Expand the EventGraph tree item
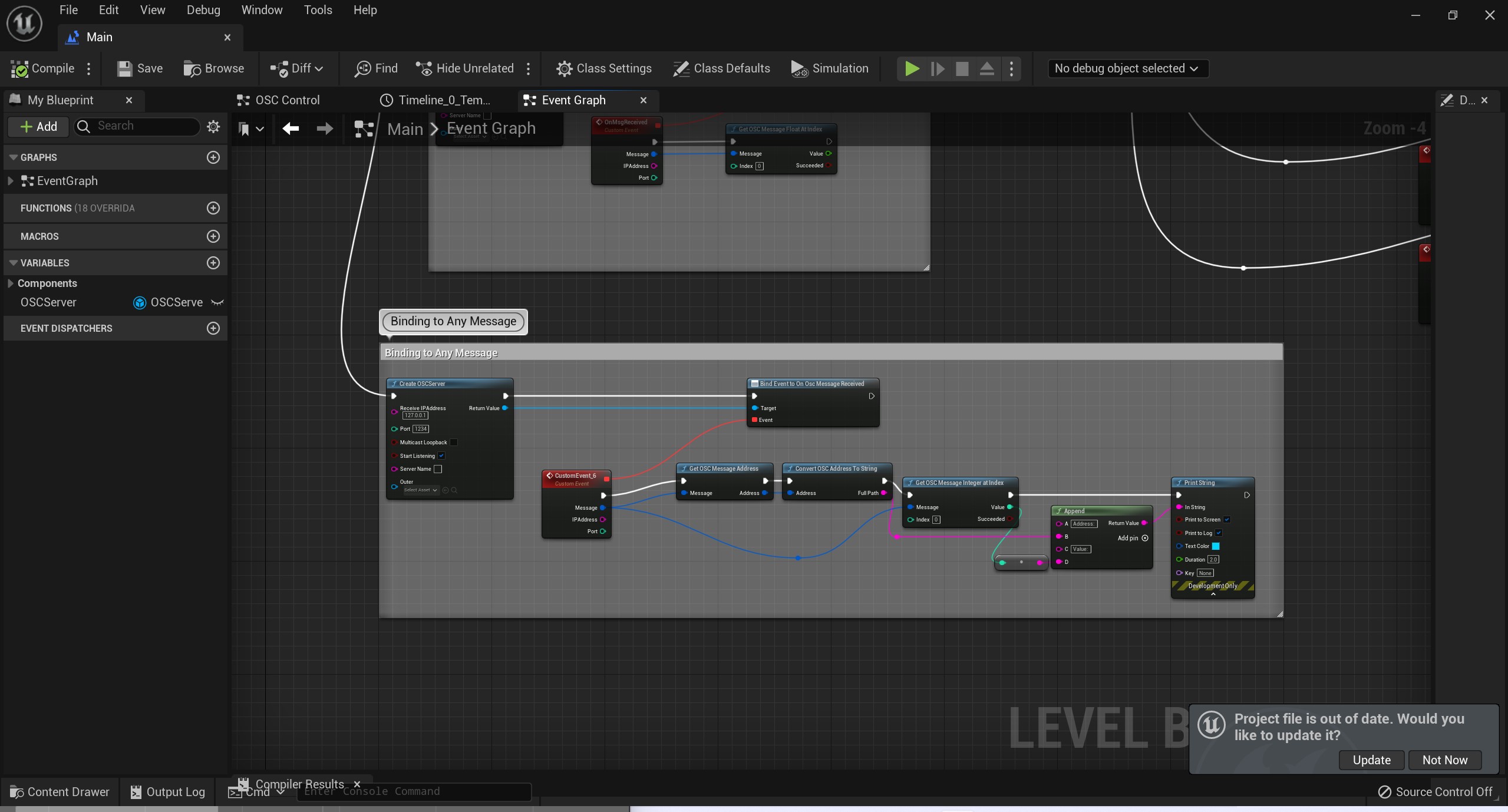This screenshot has height=812, width=1508. pyautogui.click(x=11, y=181)
